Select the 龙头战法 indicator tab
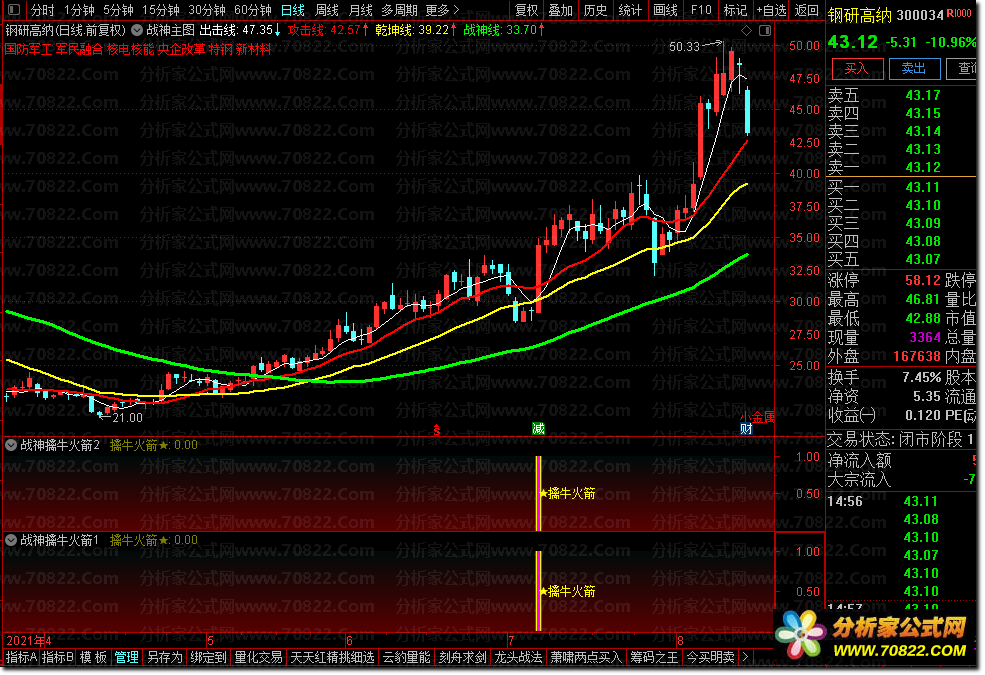 [x=518, y=657]
